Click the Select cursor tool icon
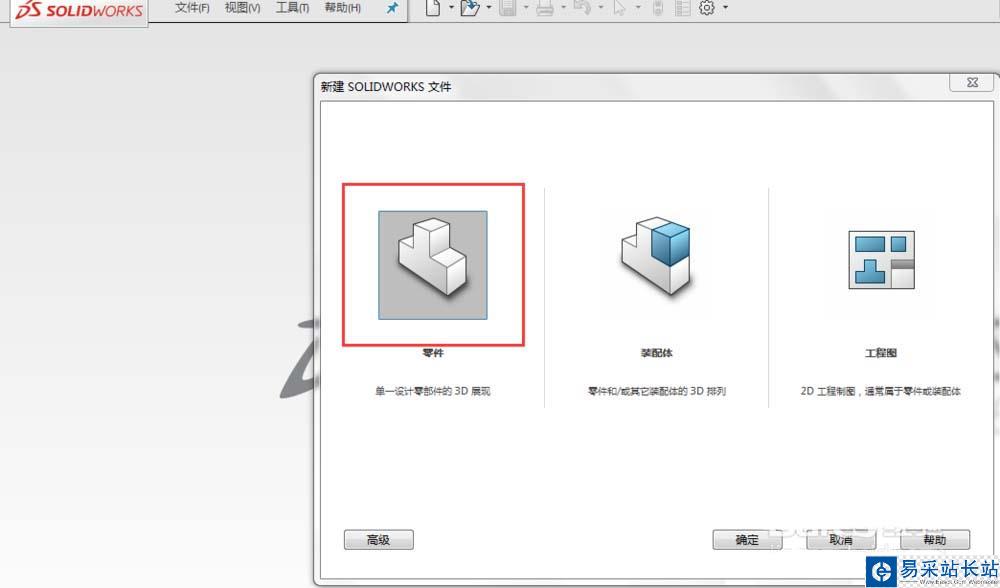Viewport: 1000px width, 588px height. (x=619, y=8)
